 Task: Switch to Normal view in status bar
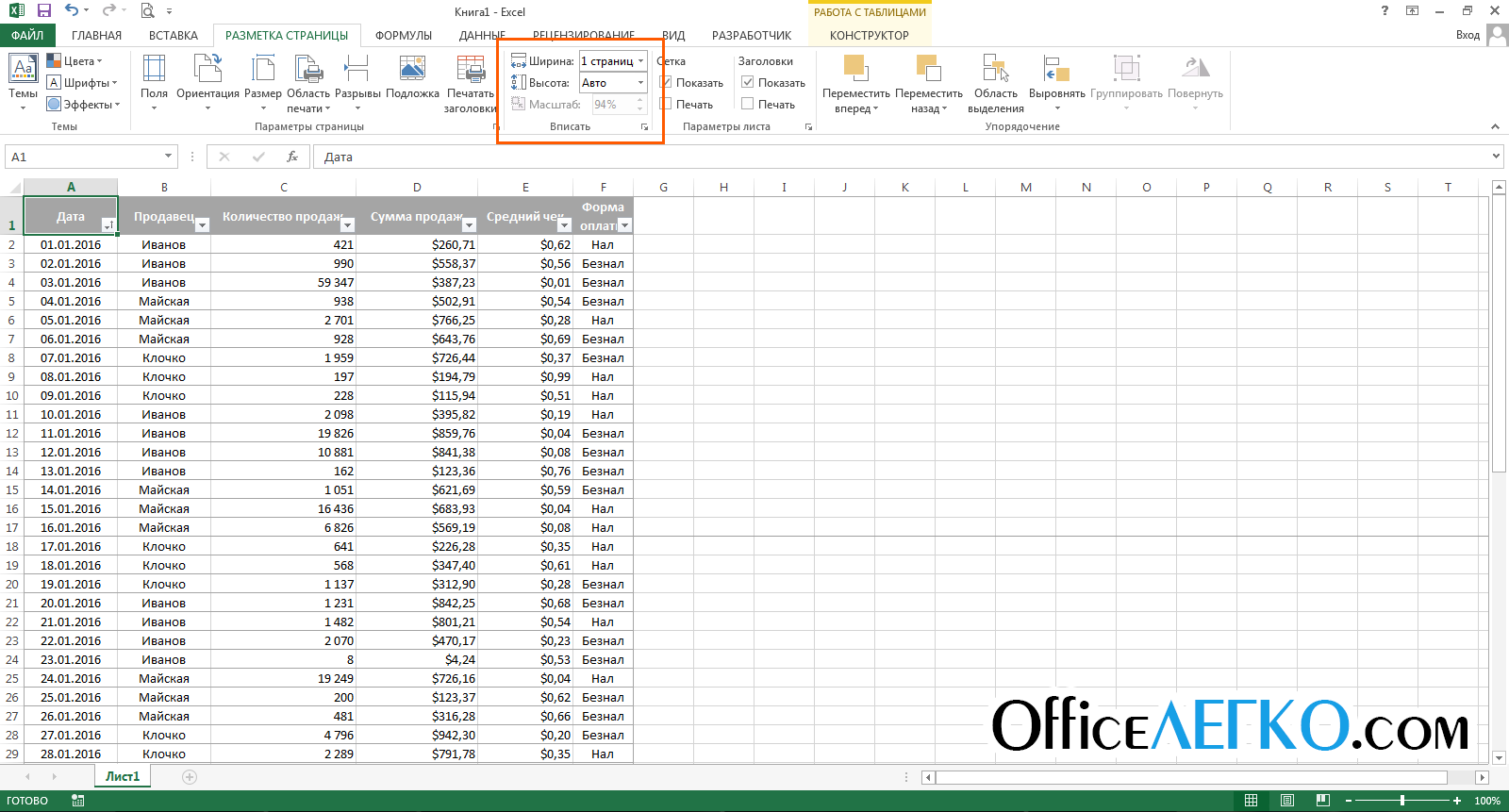pos(1251,801)
